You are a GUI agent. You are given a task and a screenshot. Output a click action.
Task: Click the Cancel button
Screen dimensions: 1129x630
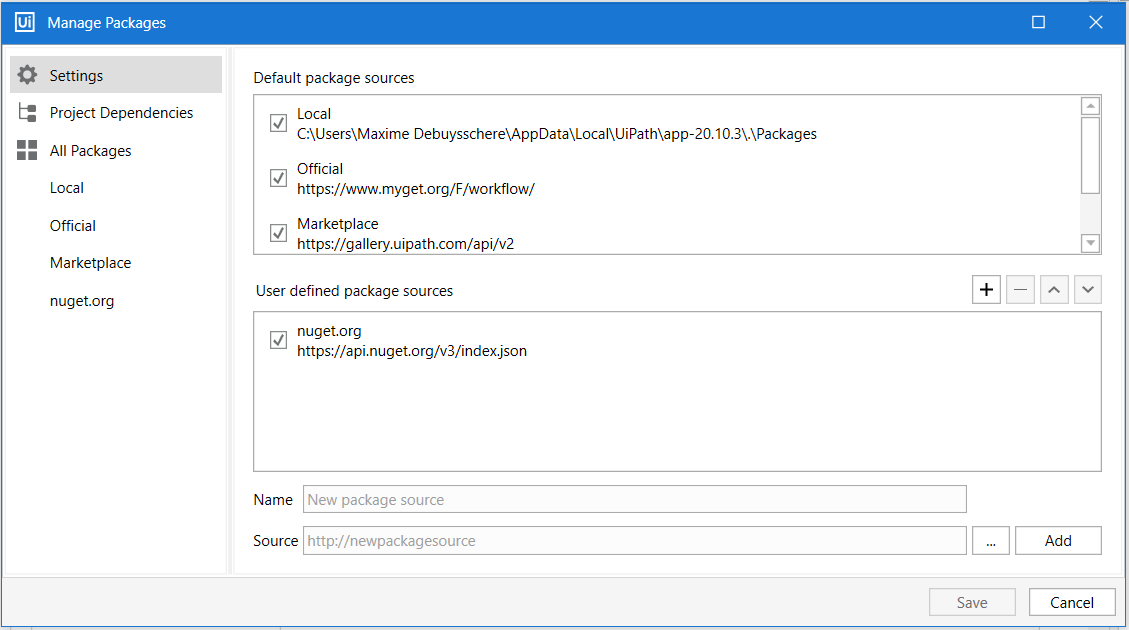coord(1072,602)
